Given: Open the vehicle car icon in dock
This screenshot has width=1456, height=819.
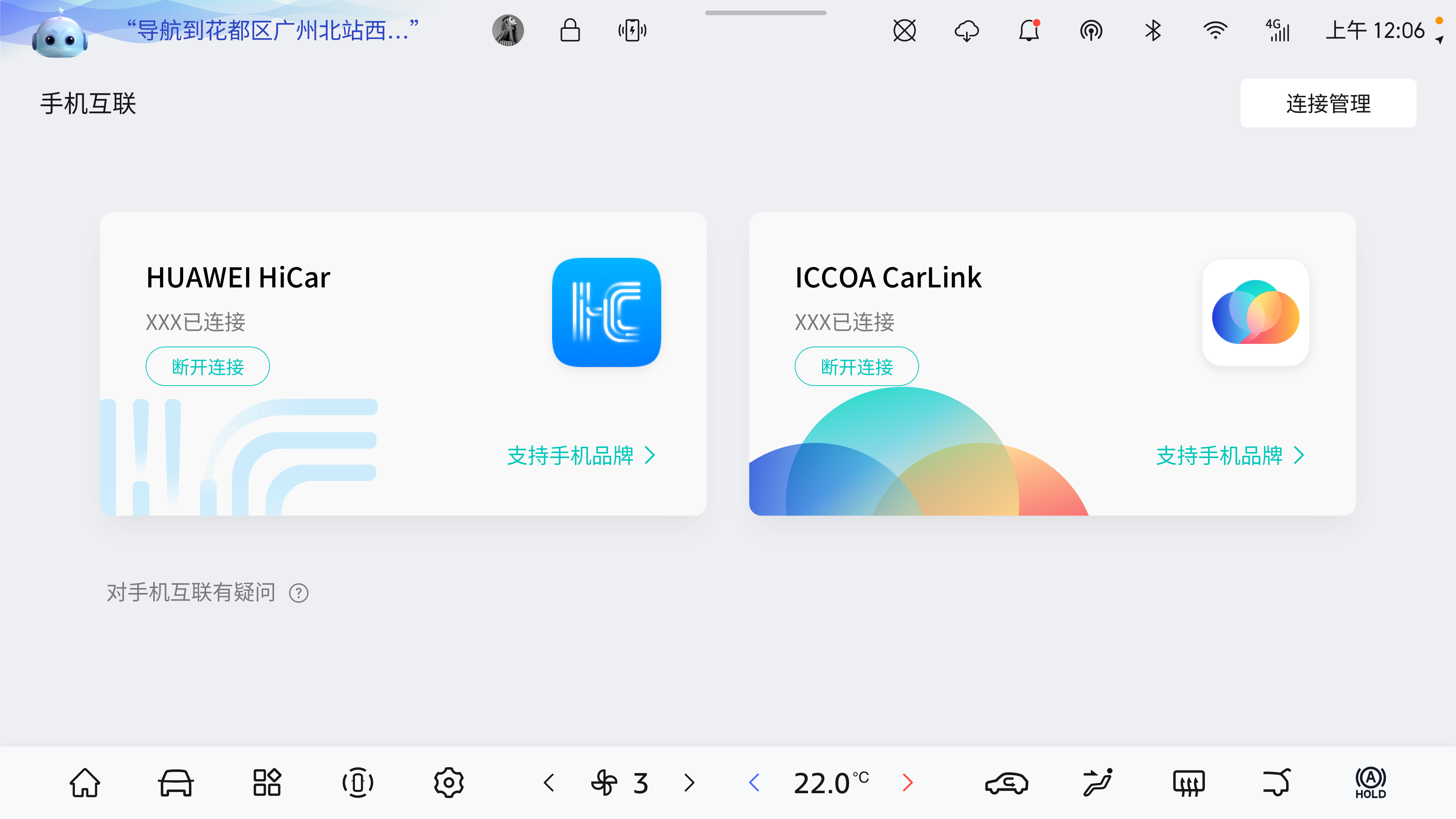Looking at the screenshot, I should coord(175,783).
